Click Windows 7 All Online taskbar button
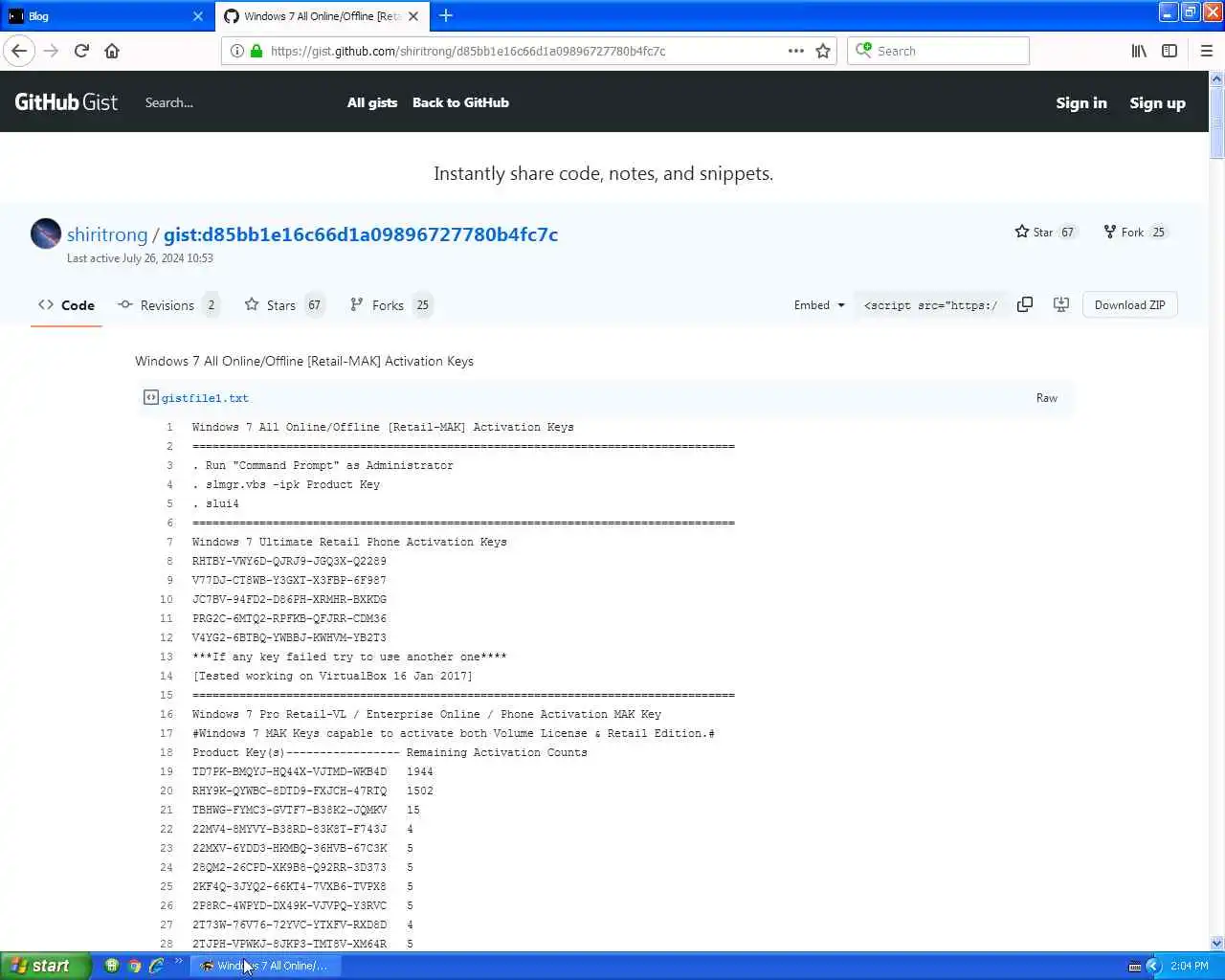This screenshot has width=1225, height=980. (265, 966)
